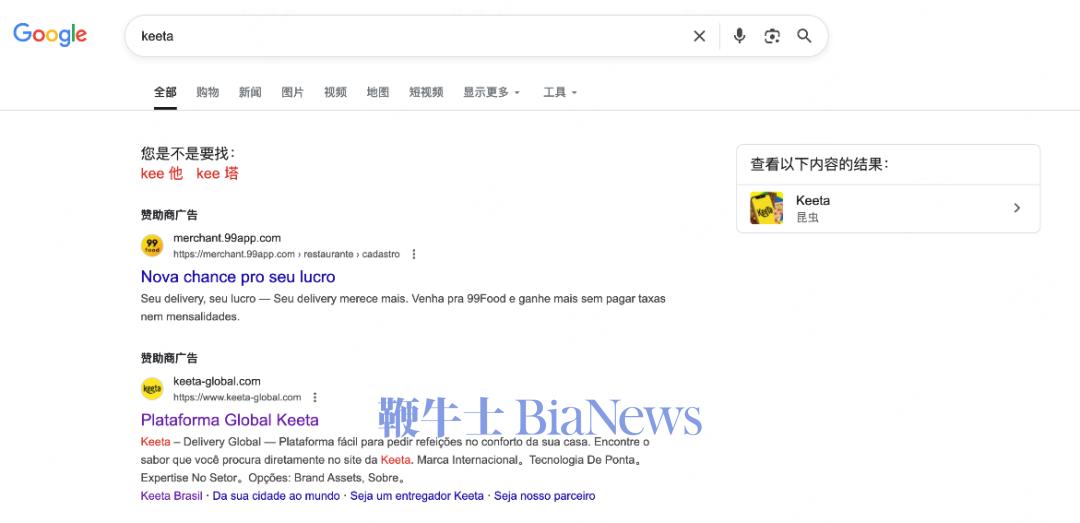Click suggestion 'kee 他'
Screen dimensions: 1080x523
162,174
